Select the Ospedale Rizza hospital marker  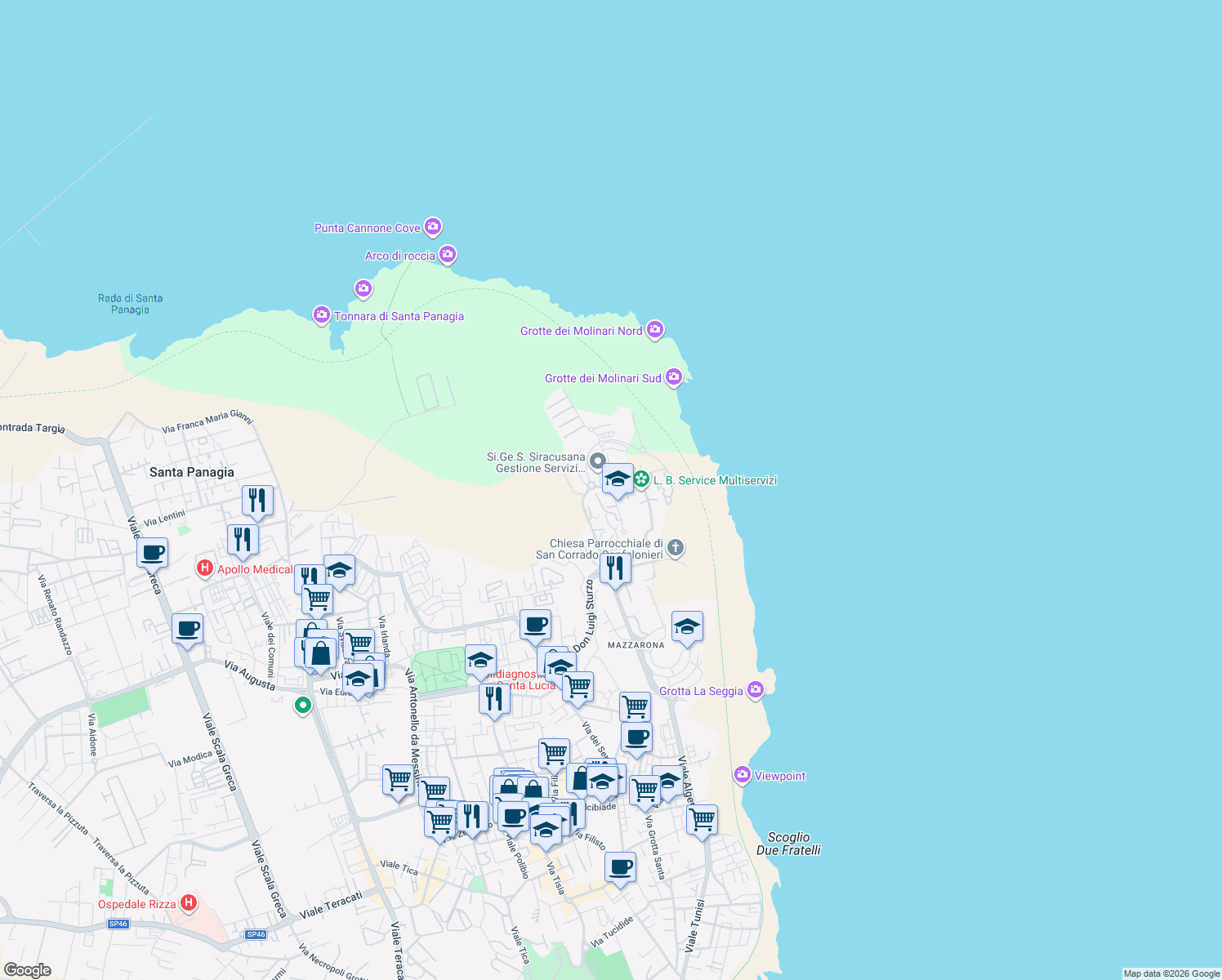tap(189, 902)
